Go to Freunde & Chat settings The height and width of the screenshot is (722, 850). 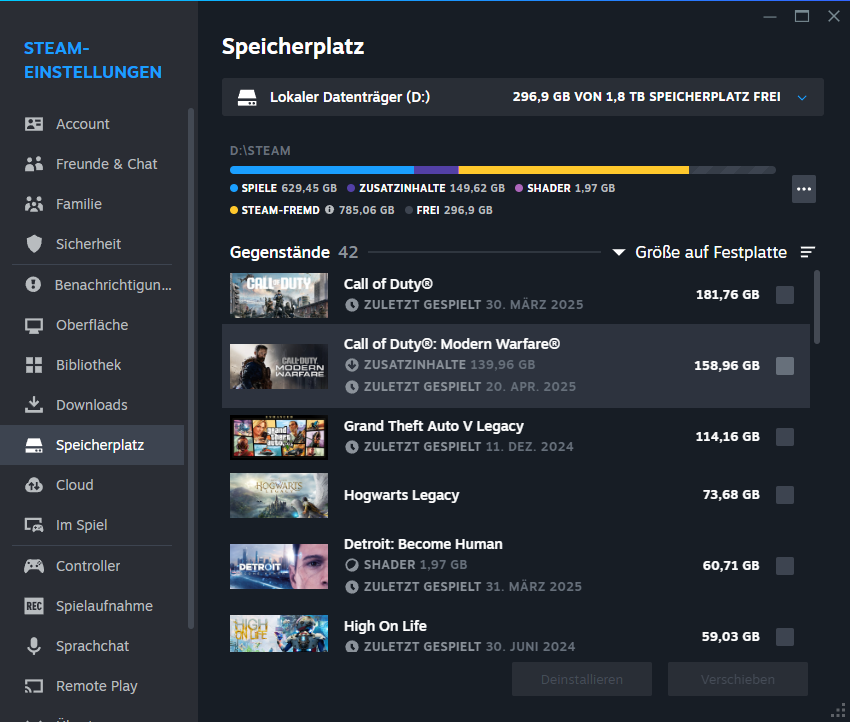[x=92, y=164]
